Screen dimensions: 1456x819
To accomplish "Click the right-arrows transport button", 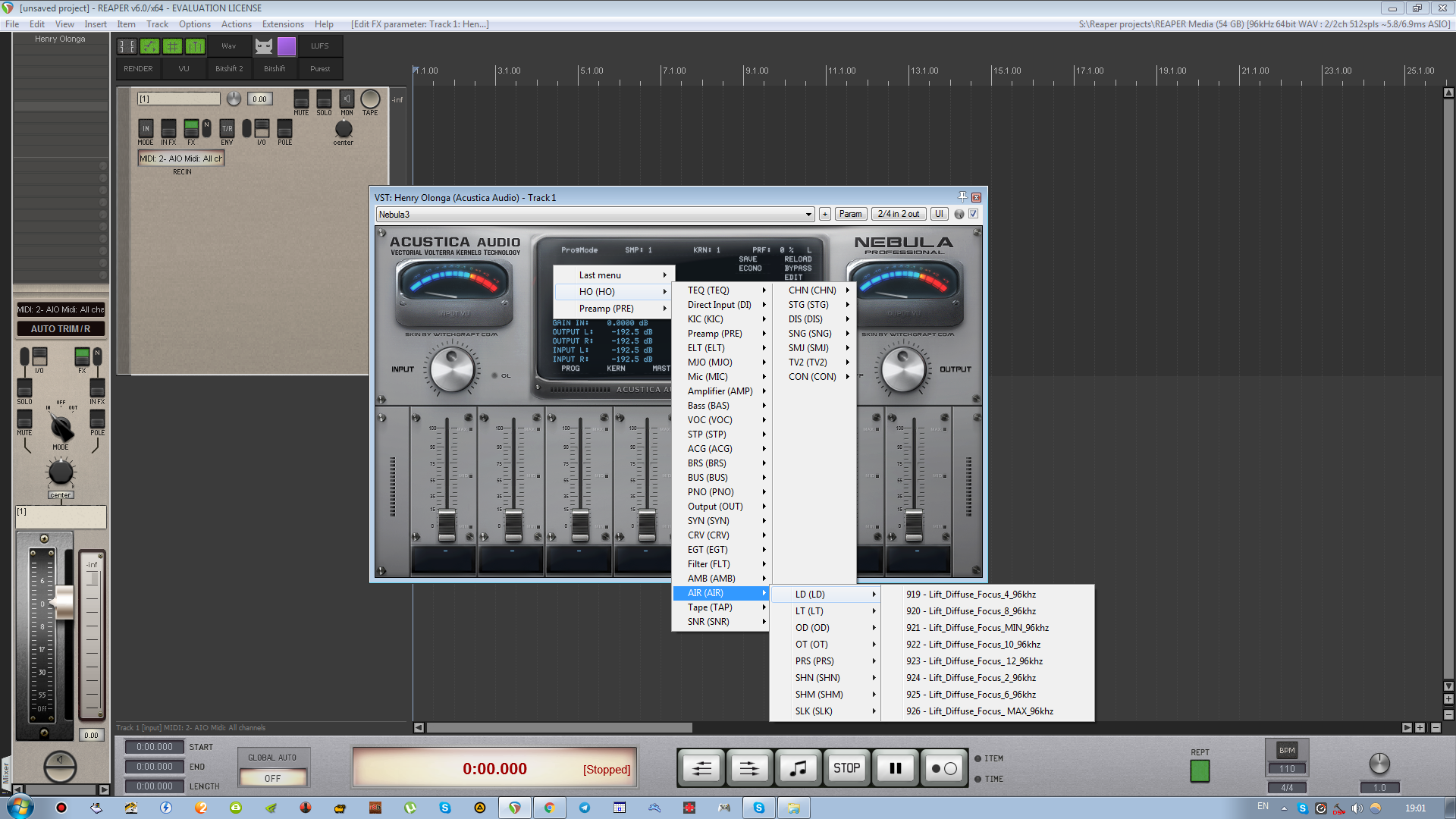I will pyautogui.click(x=749, y=768).
